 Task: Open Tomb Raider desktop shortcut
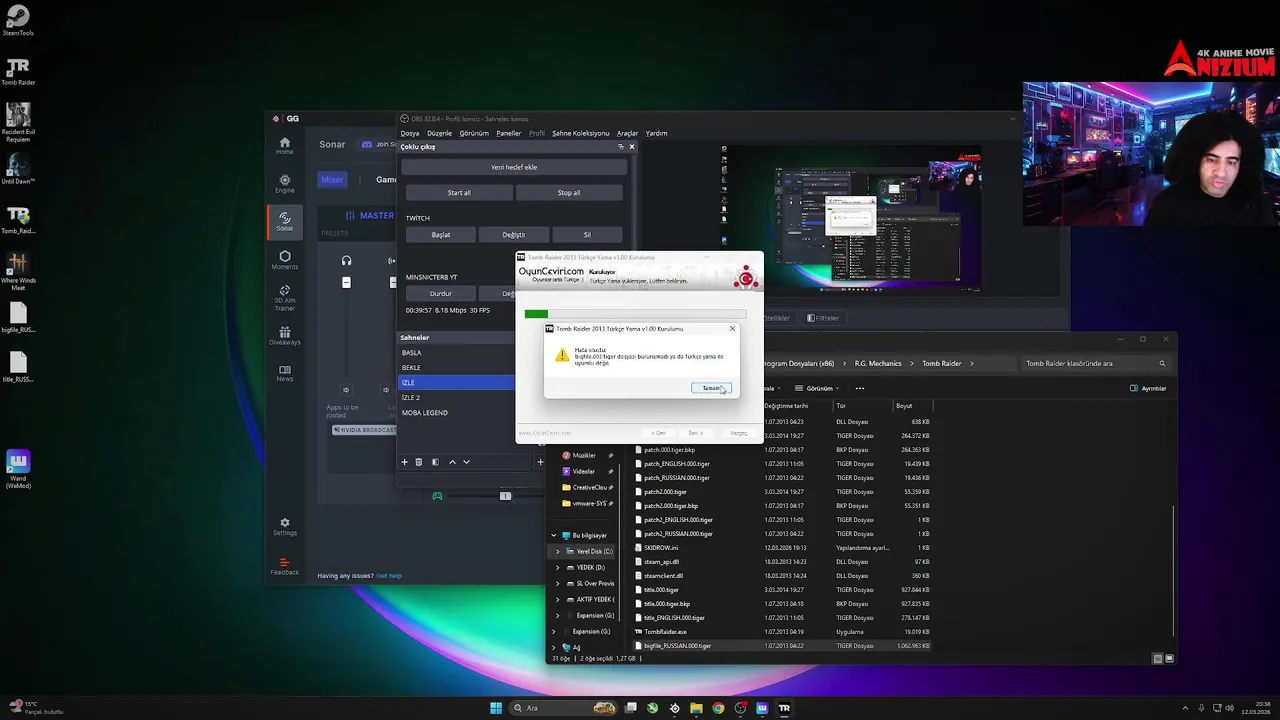coord(18,71)
